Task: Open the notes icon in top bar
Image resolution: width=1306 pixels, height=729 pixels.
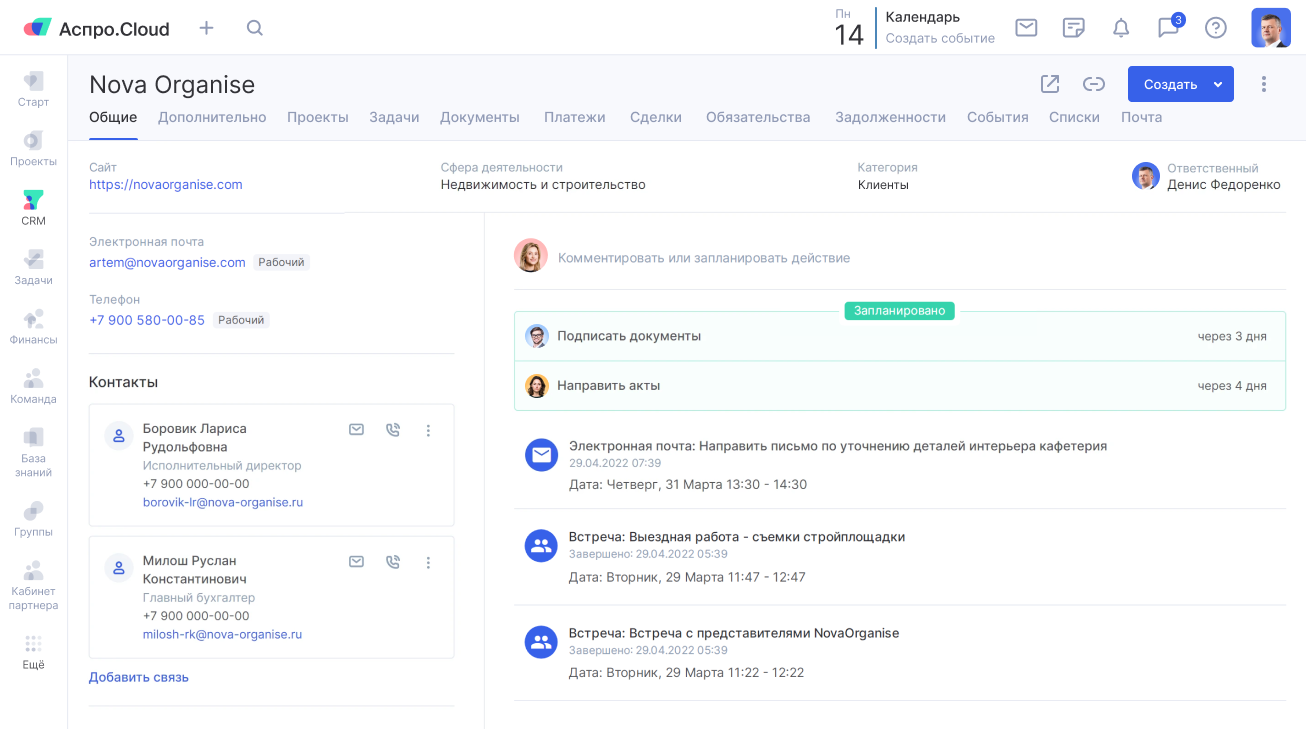Action: (1074, 28)
